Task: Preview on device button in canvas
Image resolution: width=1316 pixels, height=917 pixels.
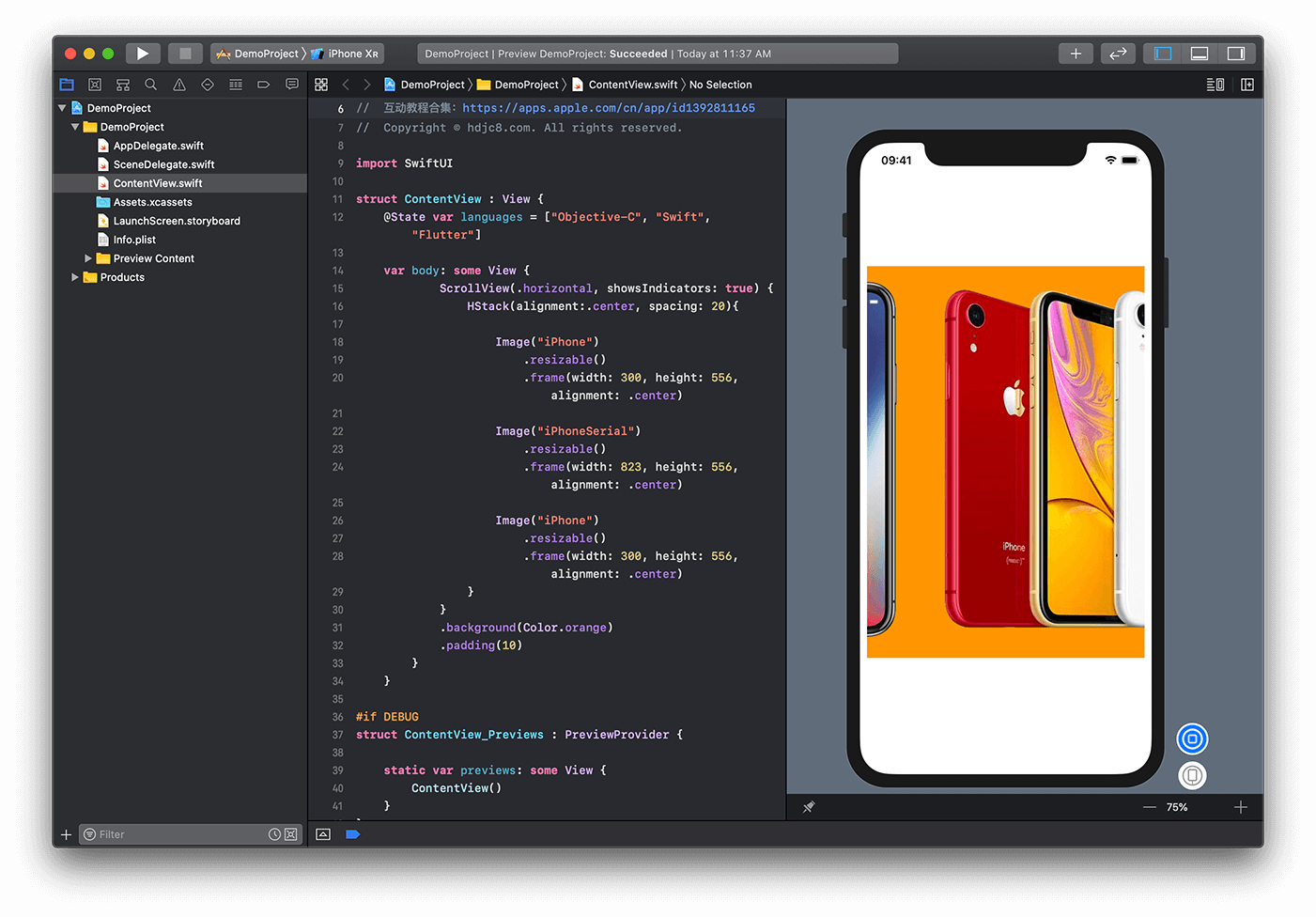Action: [1192, 776]
